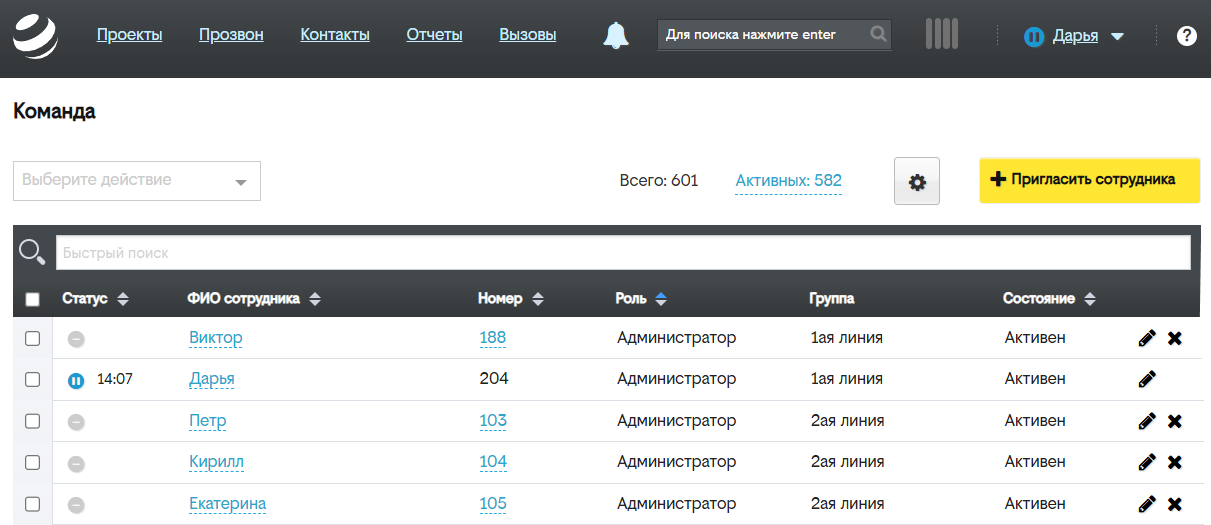Open the Вызовы menu
The height and width of the screenshot is (525, 1211).
coord(528,35)
